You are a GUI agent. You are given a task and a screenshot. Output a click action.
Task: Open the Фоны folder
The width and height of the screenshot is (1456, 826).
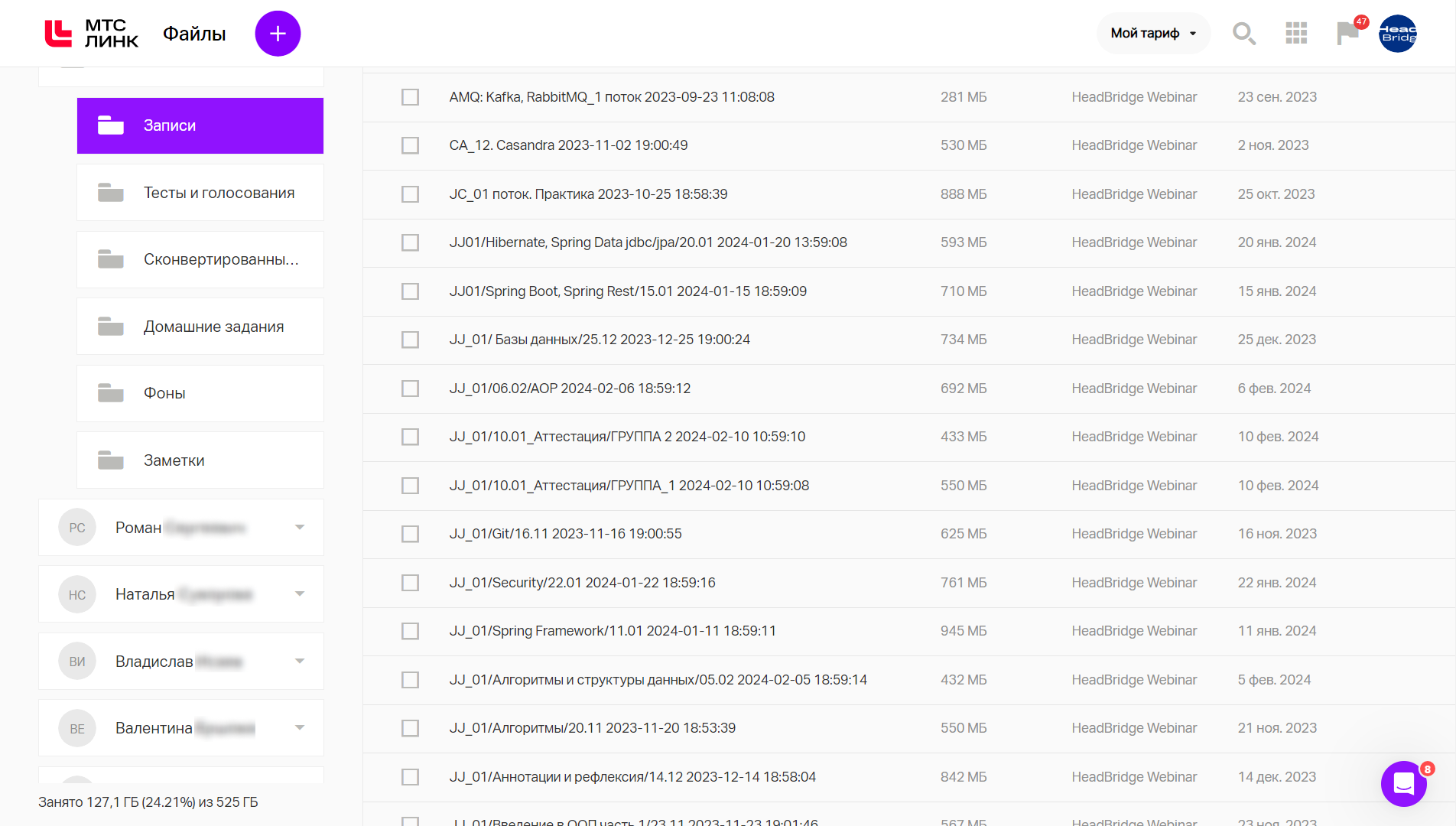pyautogui.click(x=200, y=393)
